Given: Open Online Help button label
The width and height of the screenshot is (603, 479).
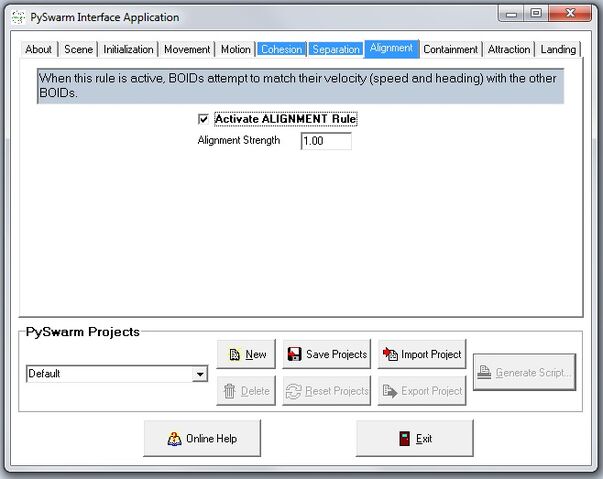Looking at the screenshot, I should [x=211, y=439].
